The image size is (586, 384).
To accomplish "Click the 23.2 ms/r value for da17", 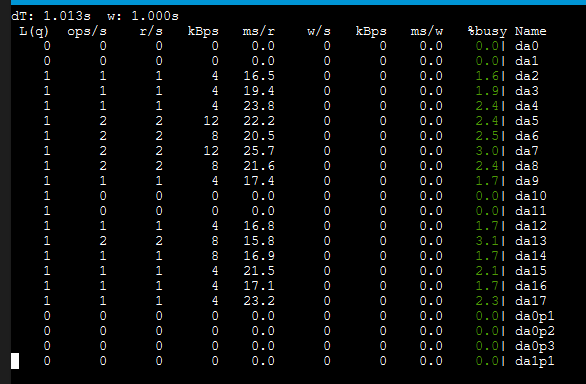I will (259, 301).
